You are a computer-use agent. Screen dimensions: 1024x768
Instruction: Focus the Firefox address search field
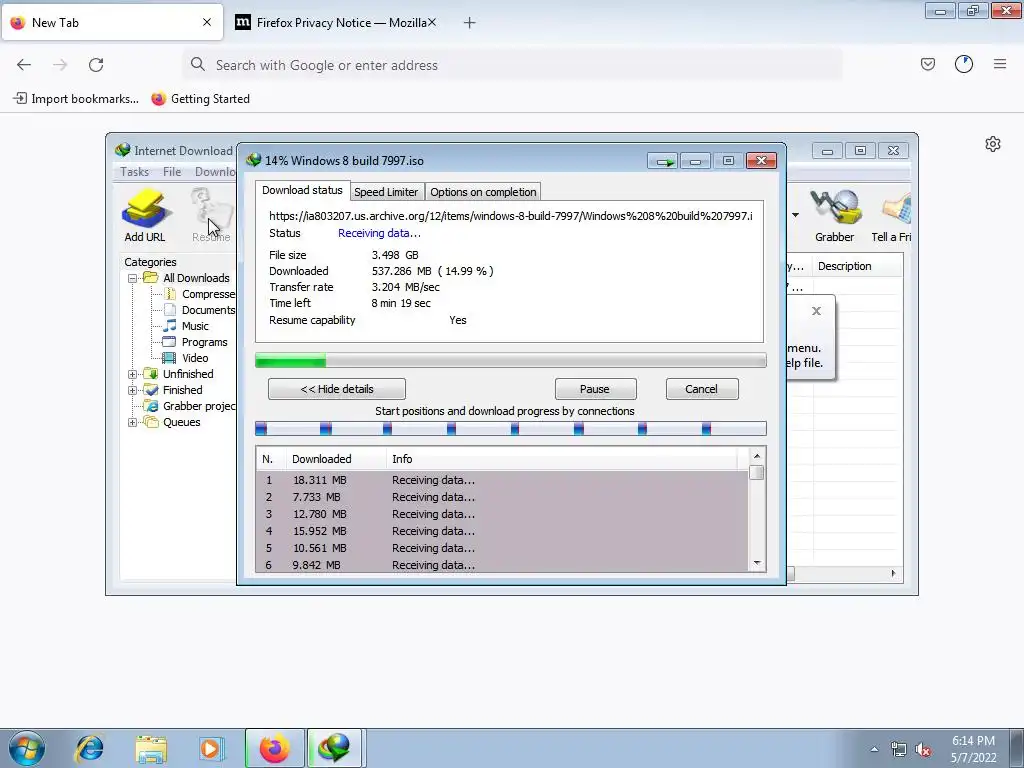pyautogui.click(x=513, y=65)
